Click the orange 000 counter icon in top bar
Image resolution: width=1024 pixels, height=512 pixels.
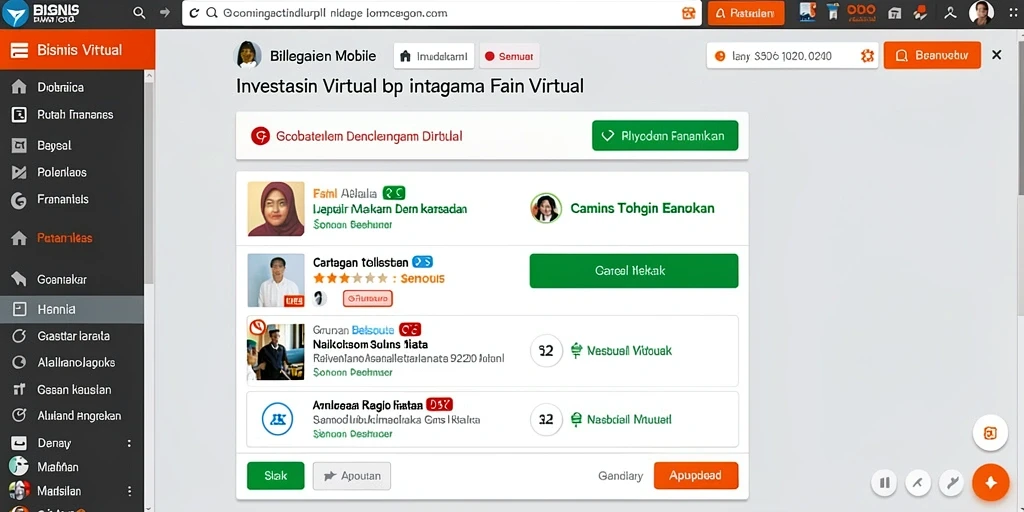[861, 12]
